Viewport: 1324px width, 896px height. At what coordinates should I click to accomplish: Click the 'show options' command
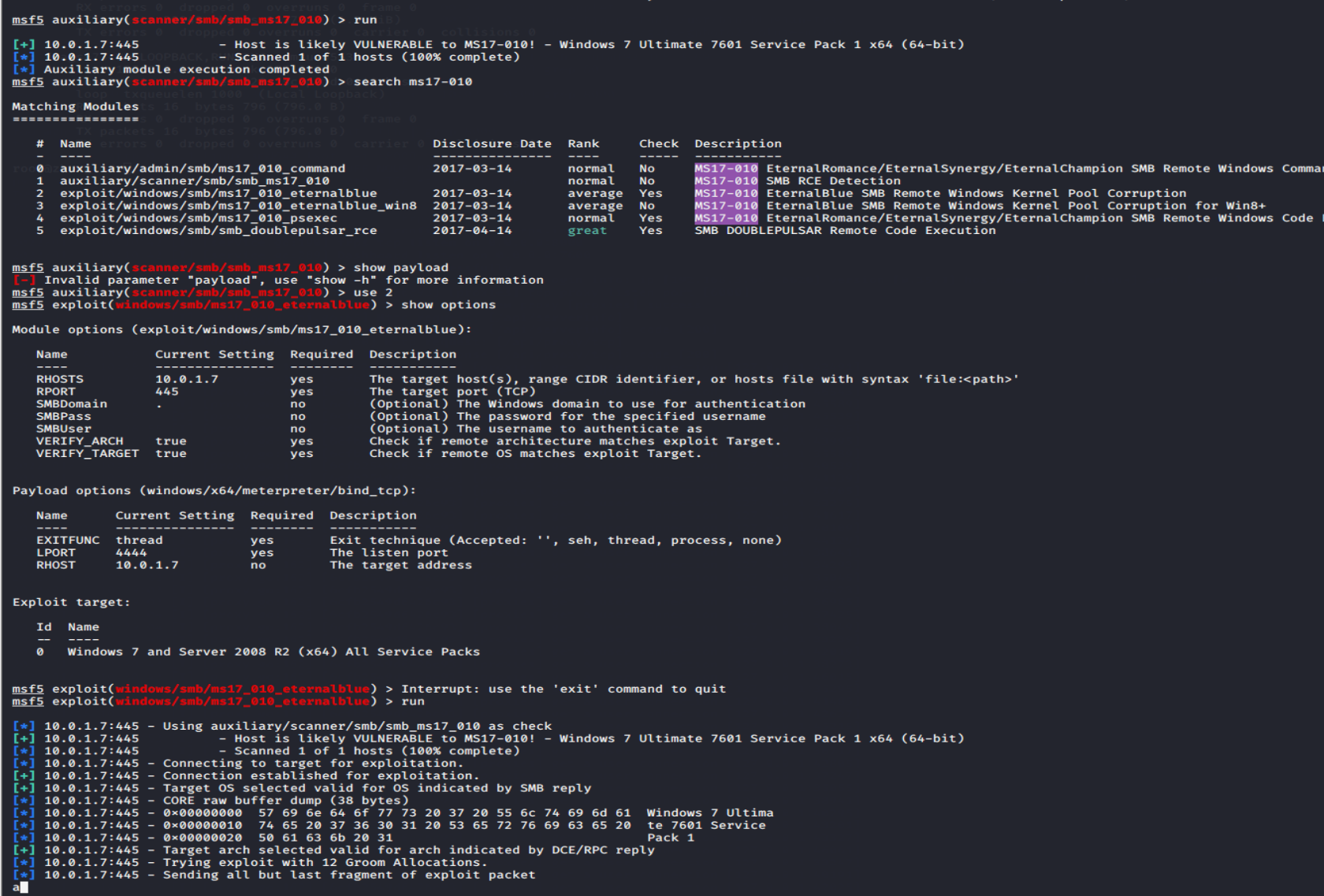448,305
